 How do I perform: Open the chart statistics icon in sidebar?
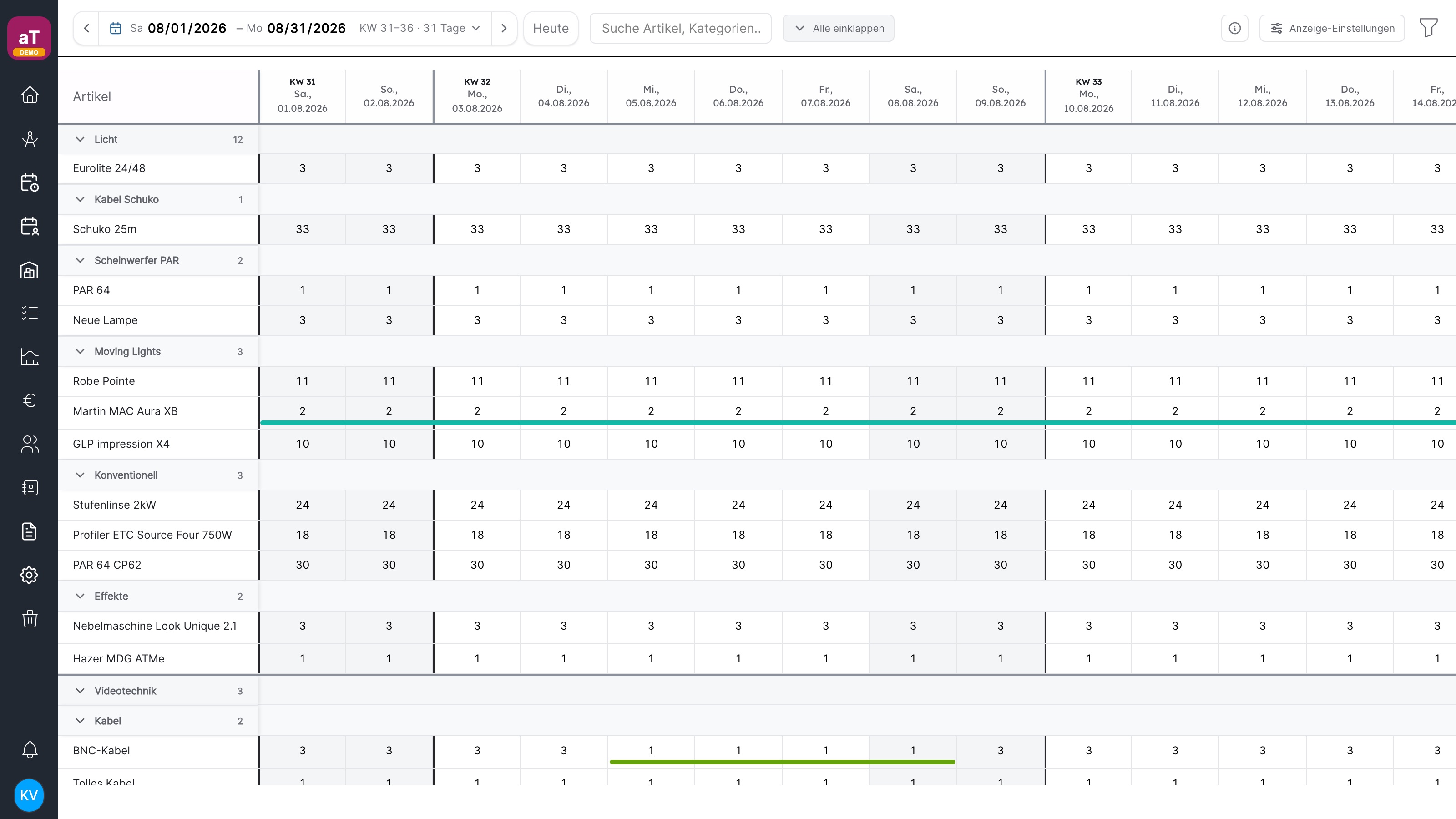[x=30, y=357]
